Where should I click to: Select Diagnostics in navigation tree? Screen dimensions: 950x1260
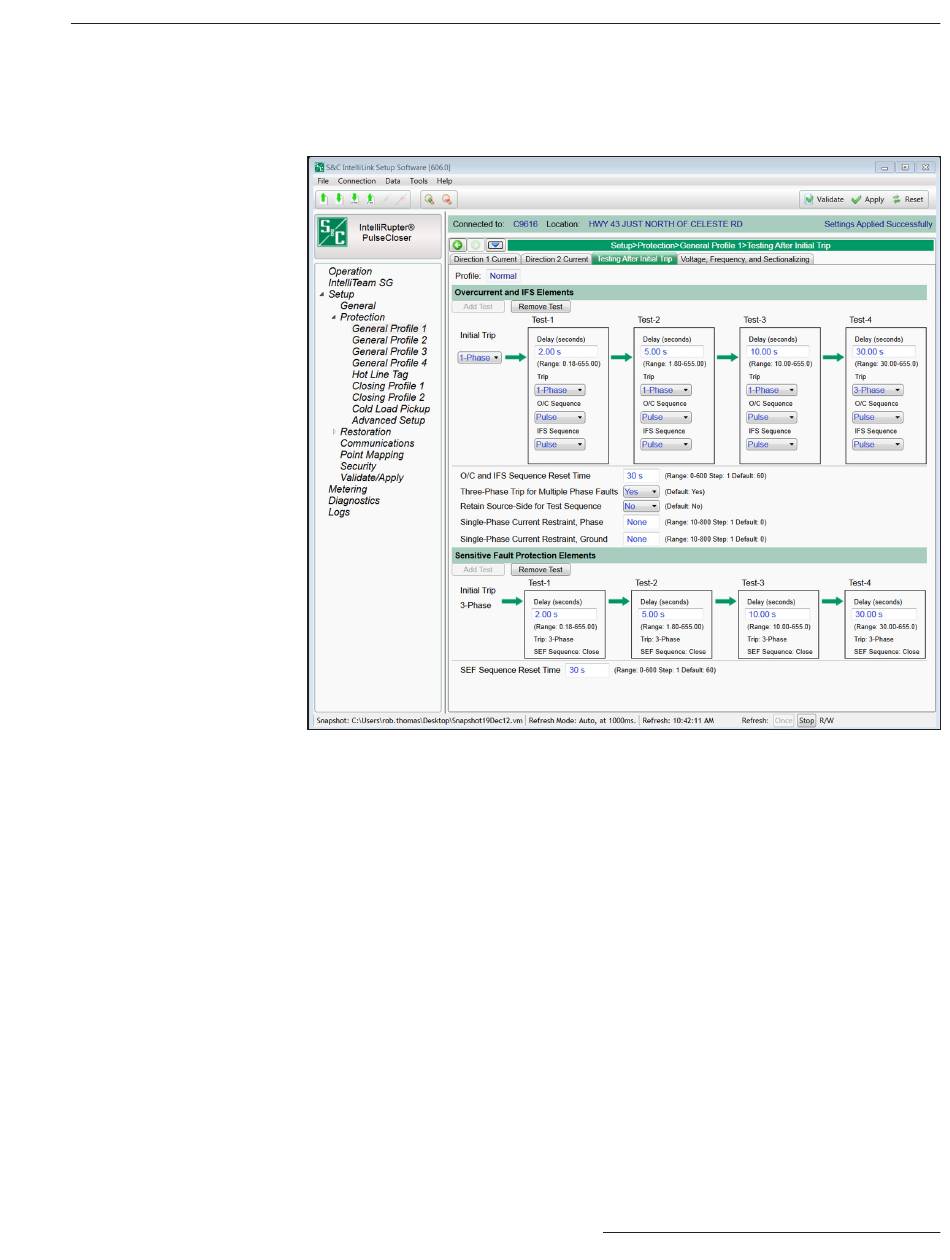coord(354,501)
